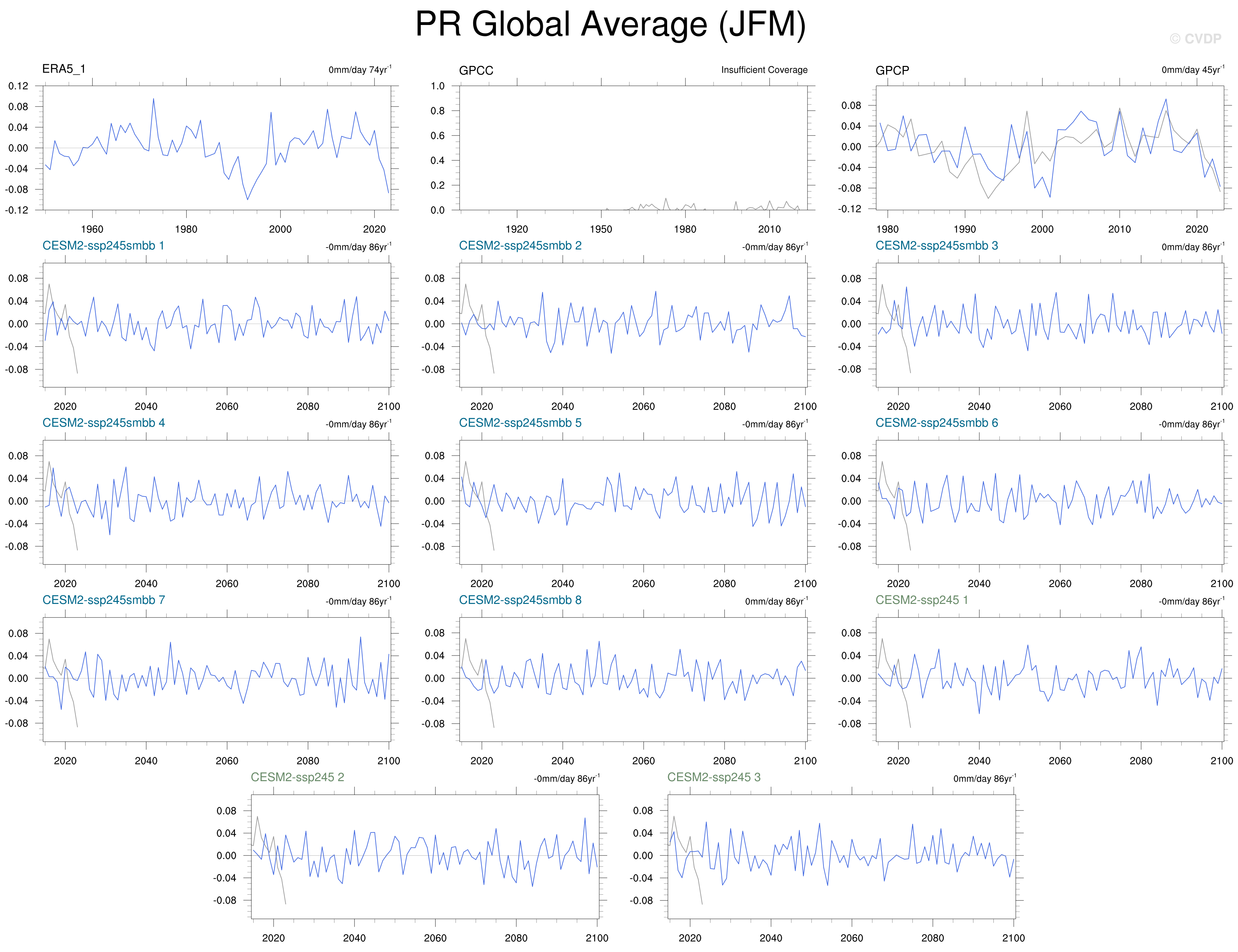Select the green CESM2-ssp245 1 title
1238x952 pixels.
click(x=922, y=600)
